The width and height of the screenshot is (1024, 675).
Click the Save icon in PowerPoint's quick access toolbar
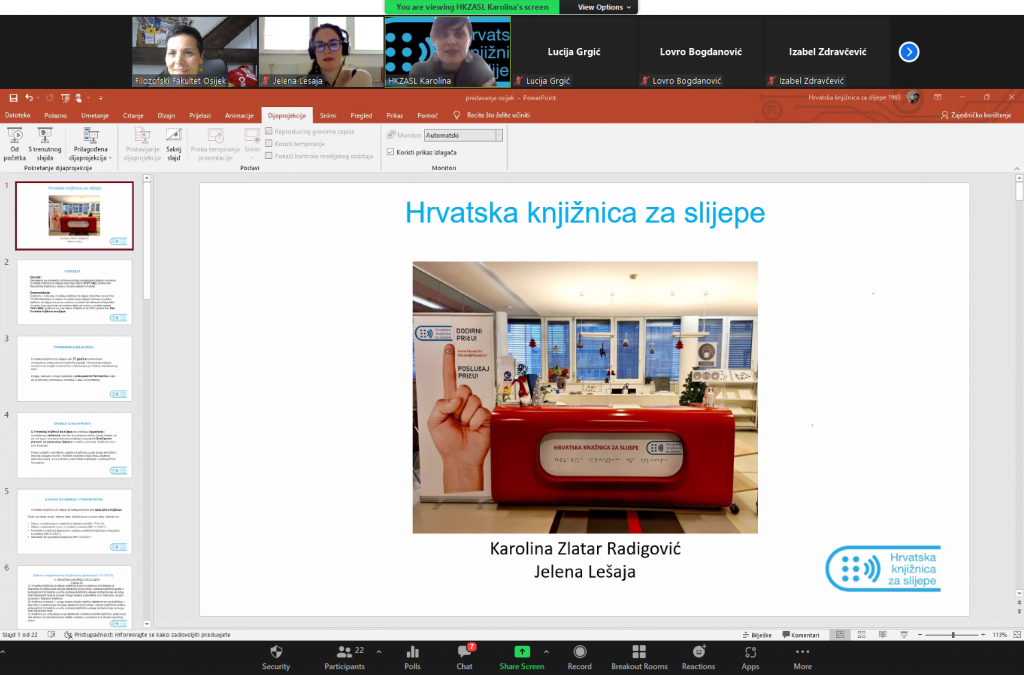click(x=13, y=98)
